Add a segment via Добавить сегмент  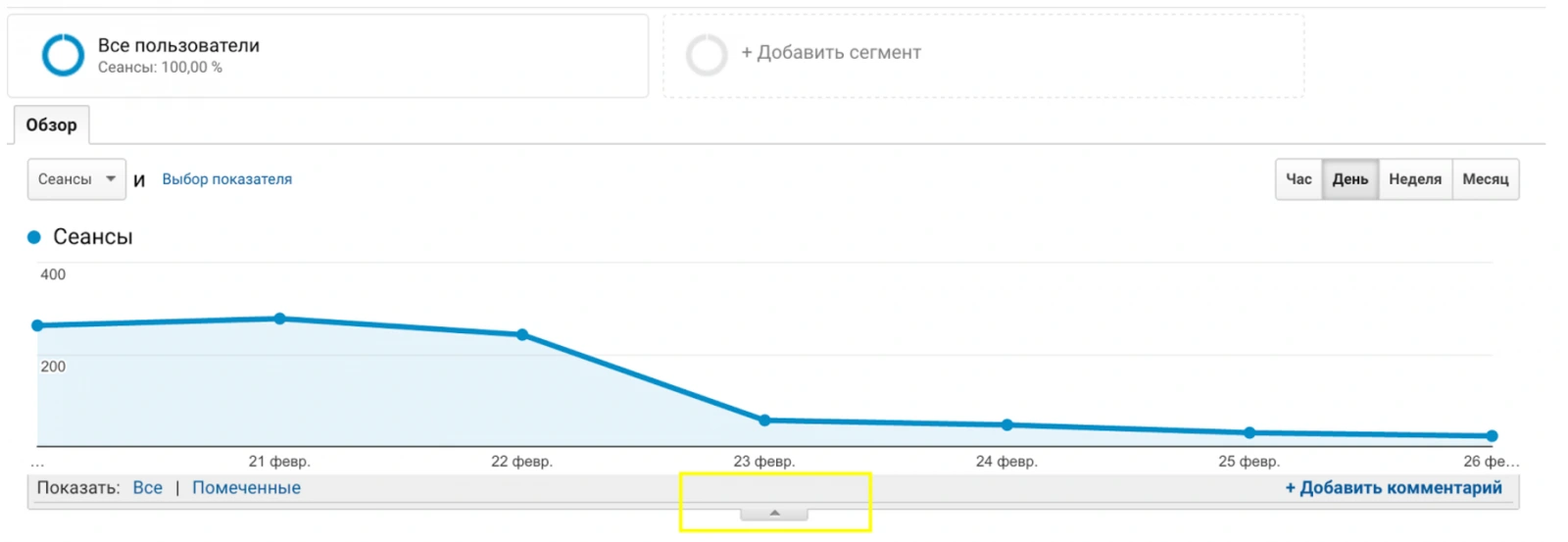(831, 53)
